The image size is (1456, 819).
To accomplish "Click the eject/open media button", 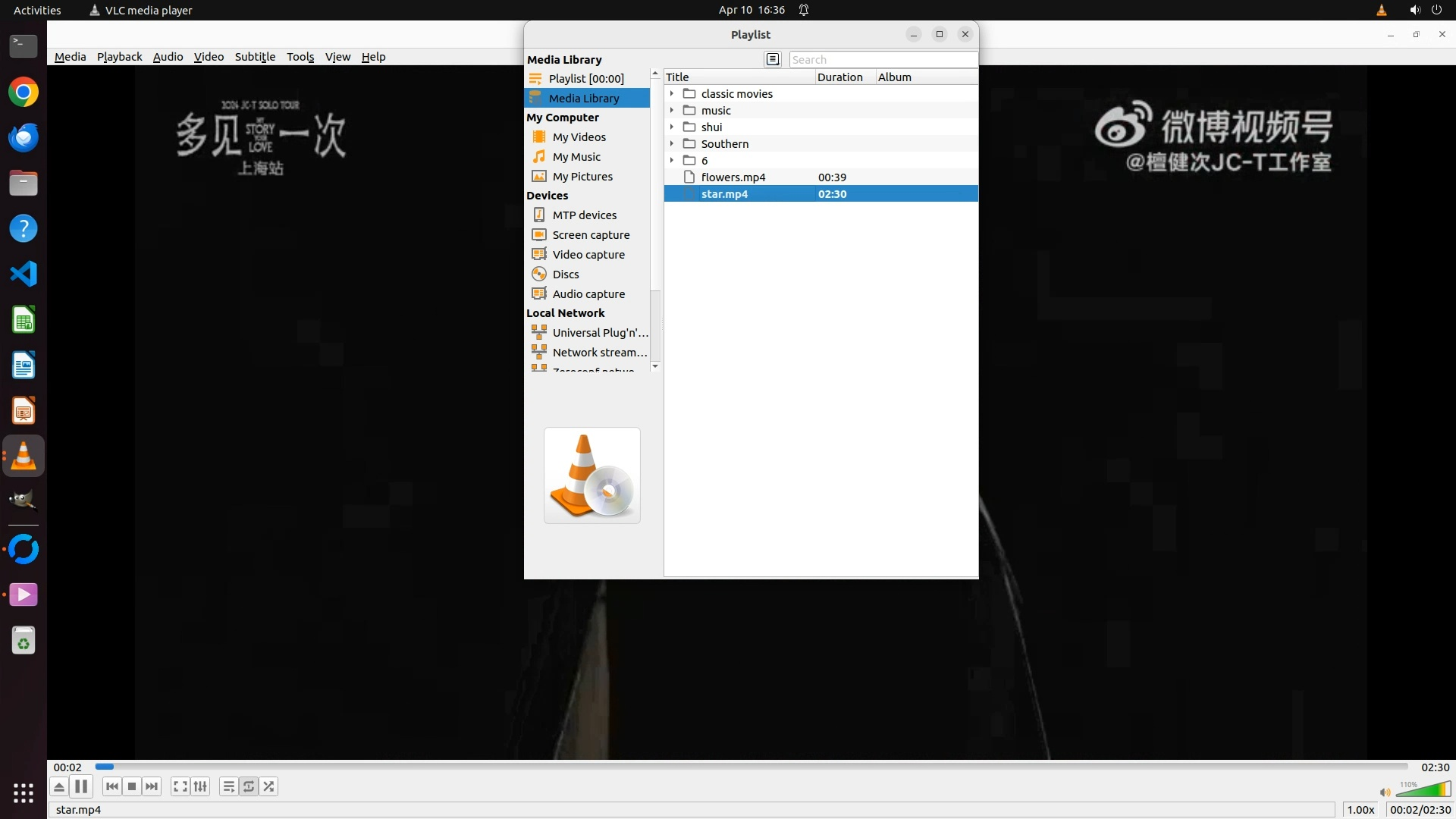I will point(59,786).
